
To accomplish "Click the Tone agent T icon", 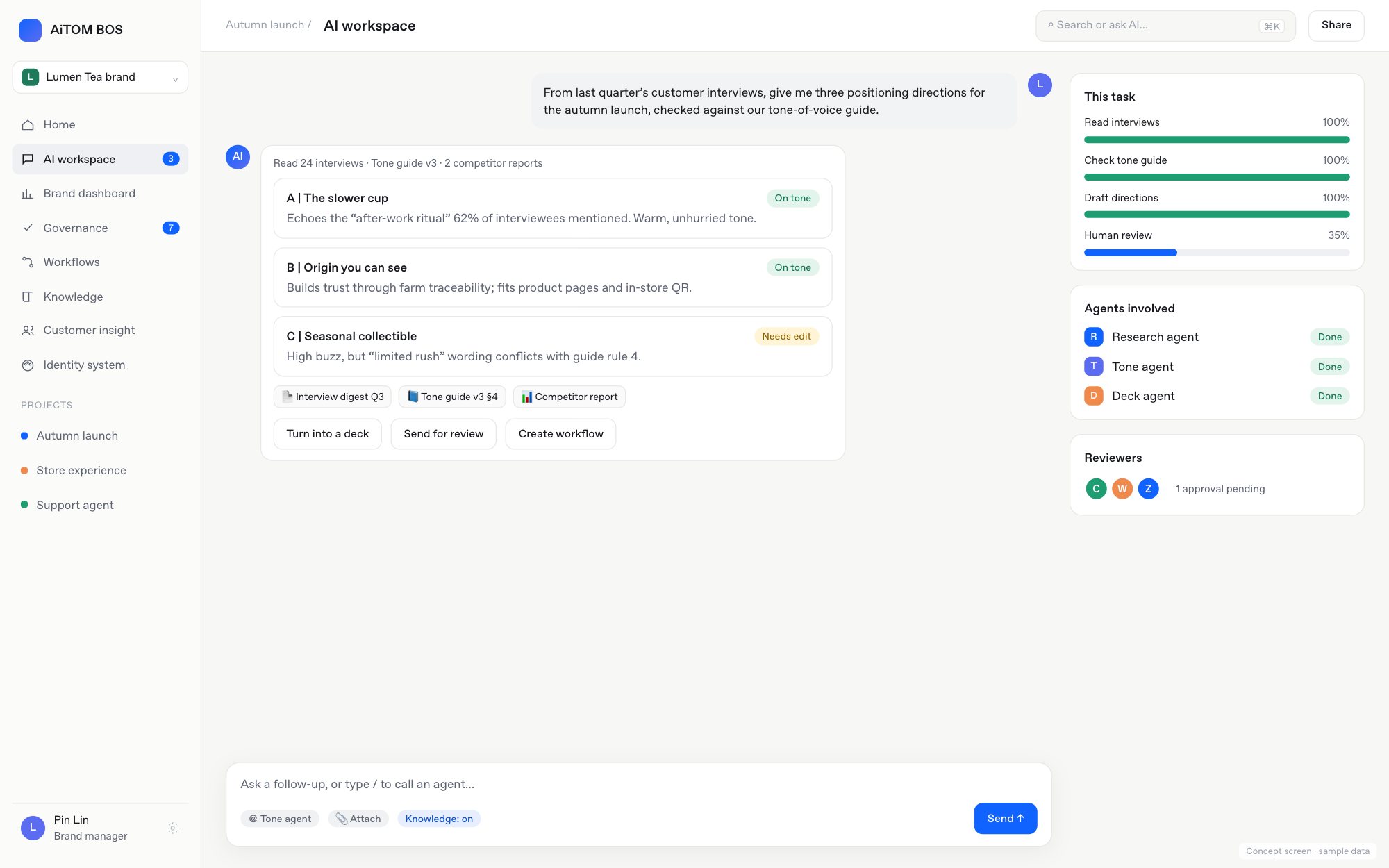I will click(x=1093, y=366).
